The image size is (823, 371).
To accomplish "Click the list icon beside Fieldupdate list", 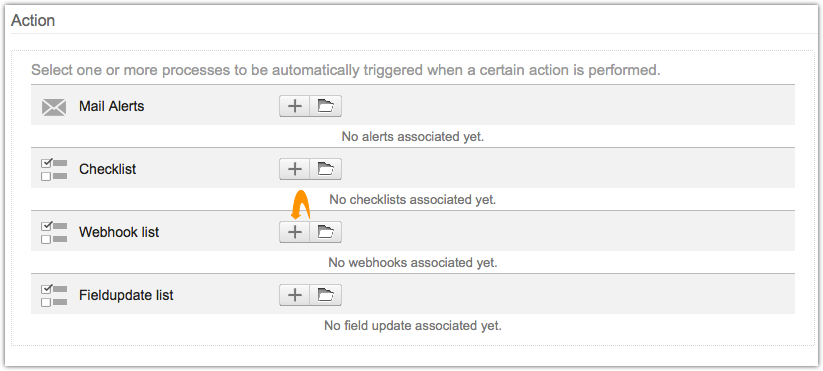I will pyautogui.click(x=54, y=295).
